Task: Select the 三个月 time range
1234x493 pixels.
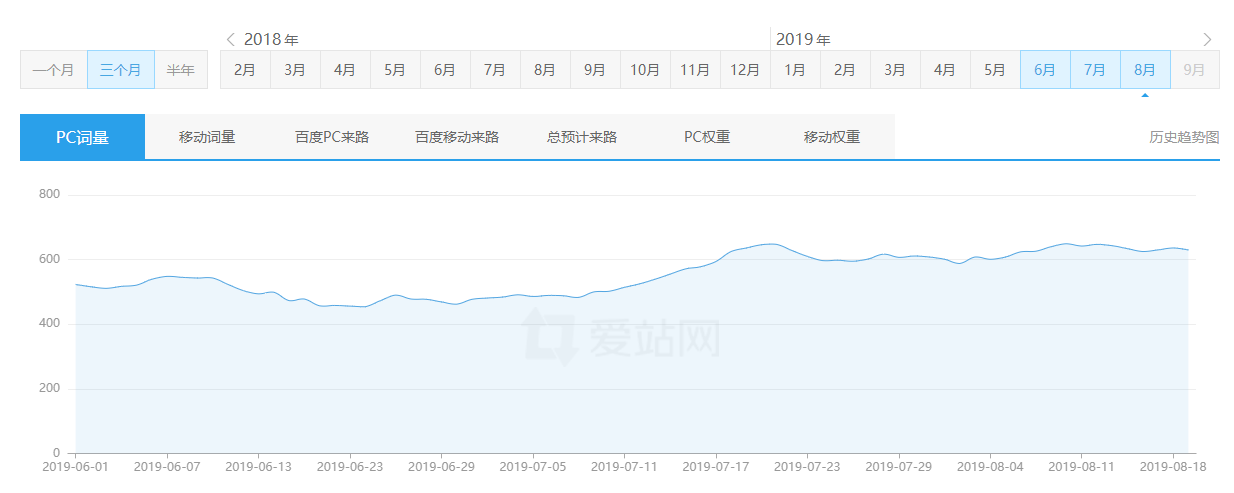Action: [121, 70]
